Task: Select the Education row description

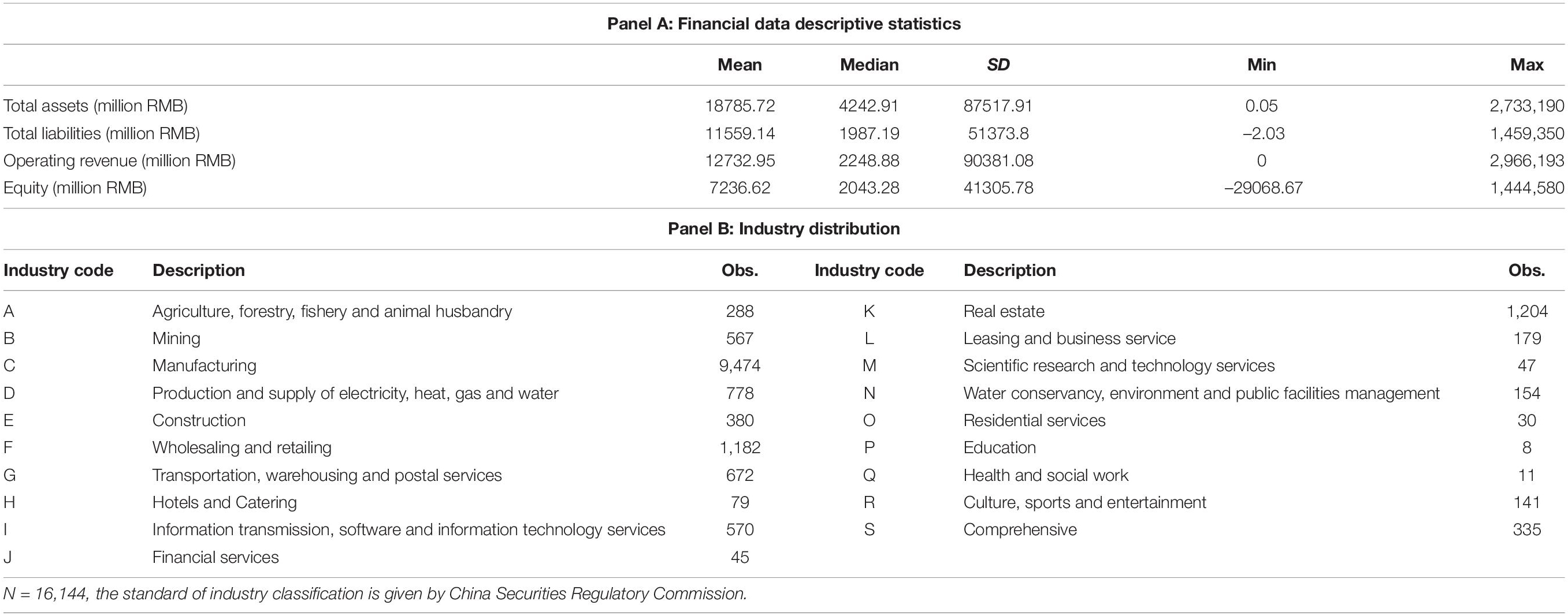Action: tap(999, 447)
